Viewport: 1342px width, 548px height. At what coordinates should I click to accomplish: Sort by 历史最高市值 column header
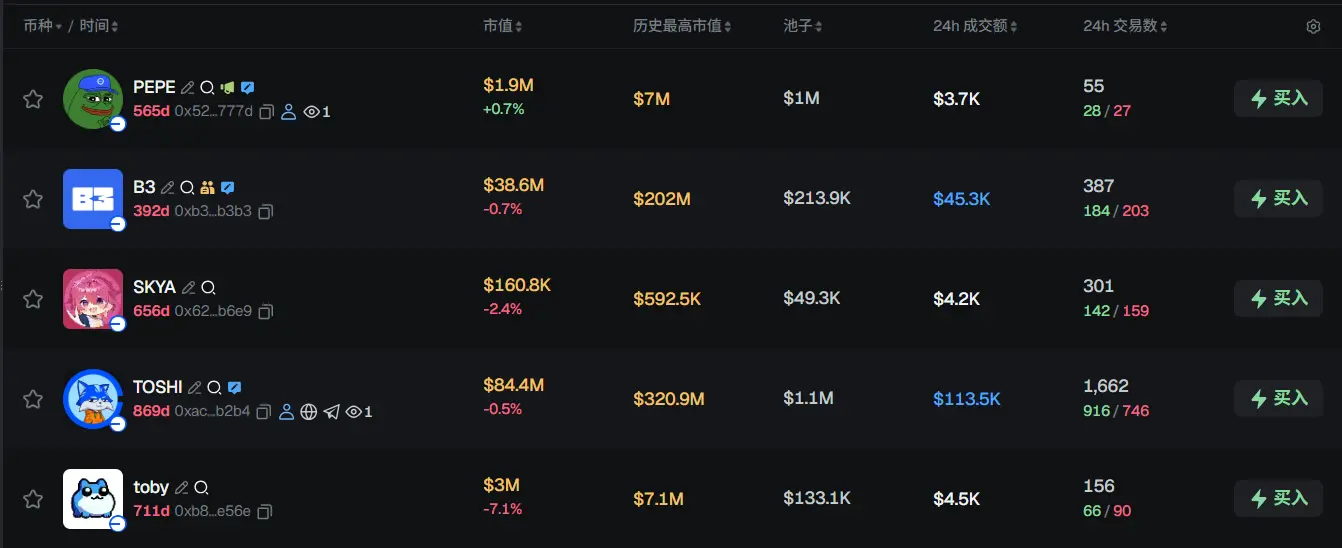682,26
